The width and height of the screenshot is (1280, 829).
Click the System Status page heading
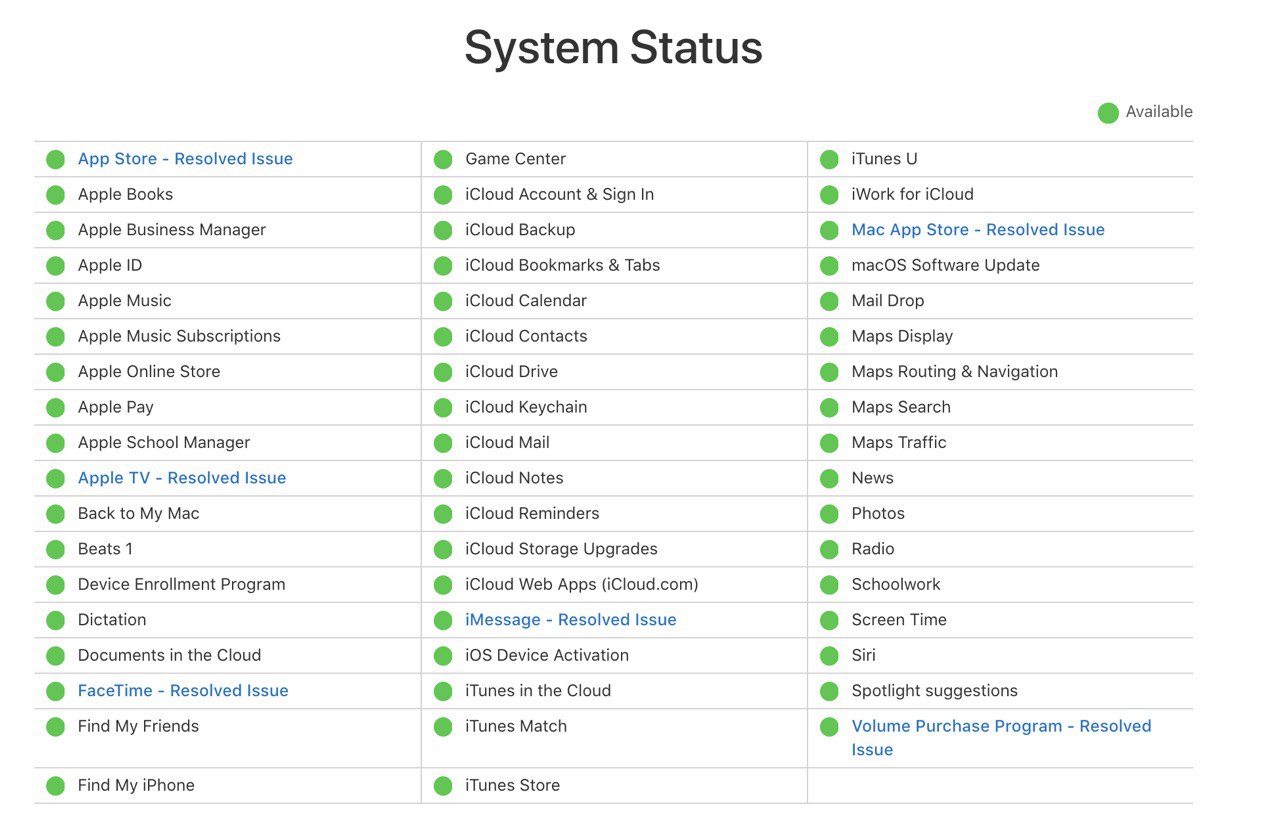pos(613,48)
